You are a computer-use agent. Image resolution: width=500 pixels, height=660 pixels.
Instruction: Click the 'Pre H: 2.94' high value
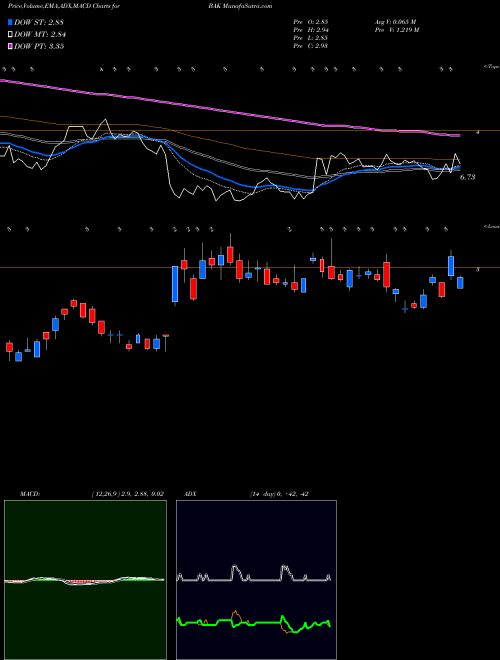click(311, 30)
